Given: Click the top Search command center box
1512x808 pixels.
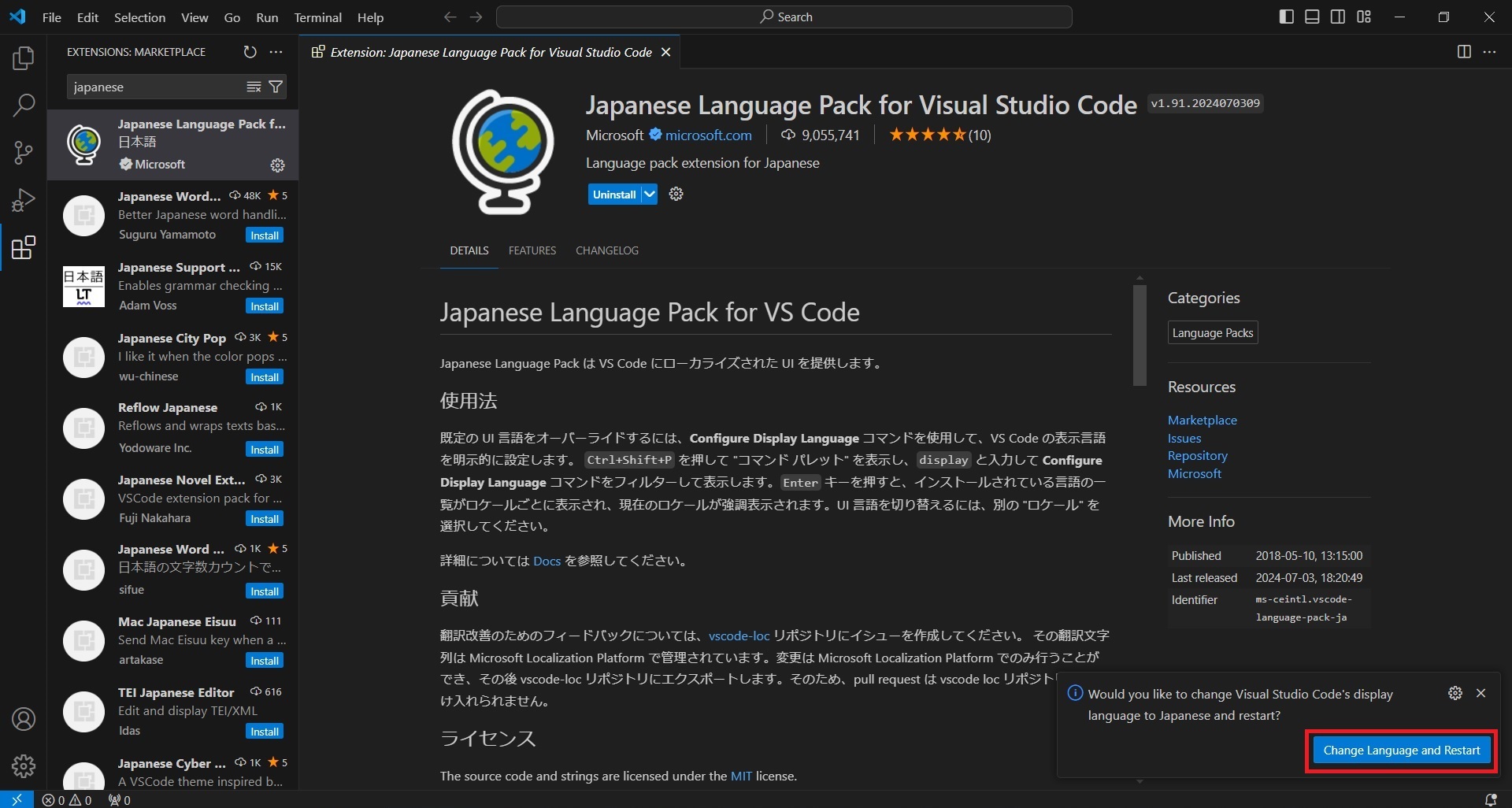Looking at the screenshot, I should click(x=784, y=17).
